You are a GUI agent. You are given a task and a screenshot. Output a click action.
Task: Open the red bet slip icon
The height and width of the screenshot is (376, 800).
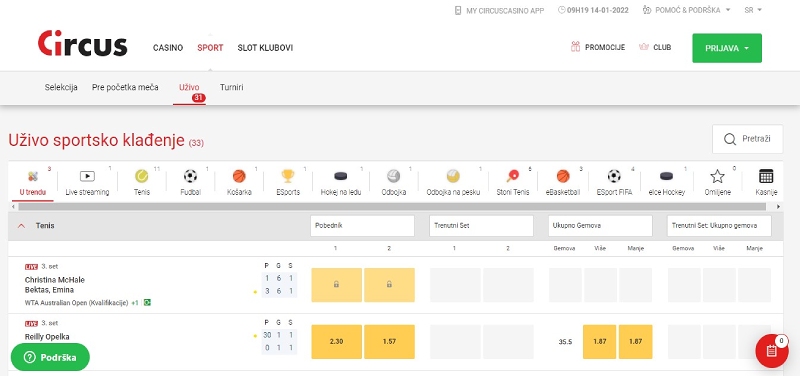(771, 351)
